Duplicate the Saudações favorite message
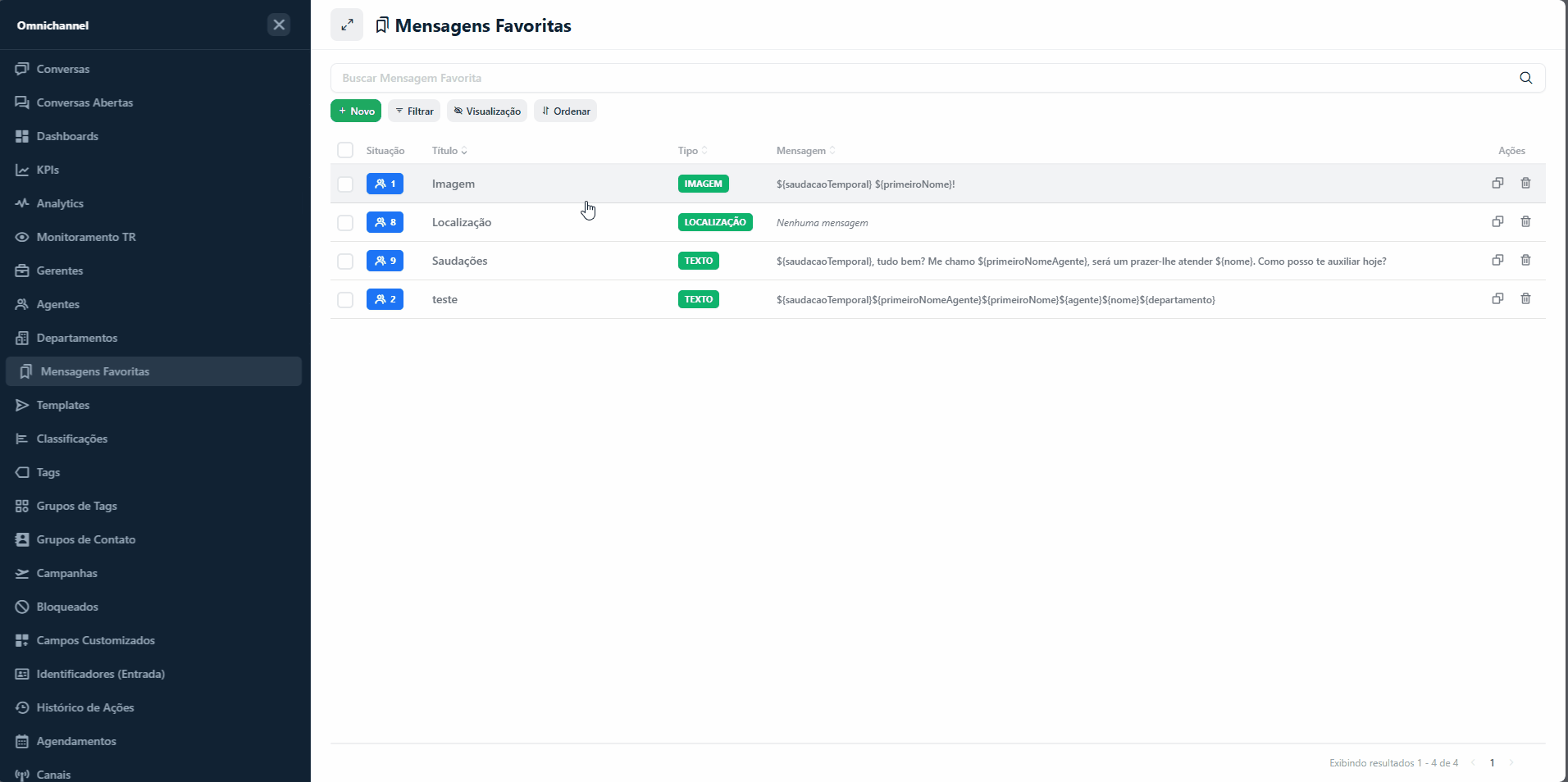 pos(1497,260)
